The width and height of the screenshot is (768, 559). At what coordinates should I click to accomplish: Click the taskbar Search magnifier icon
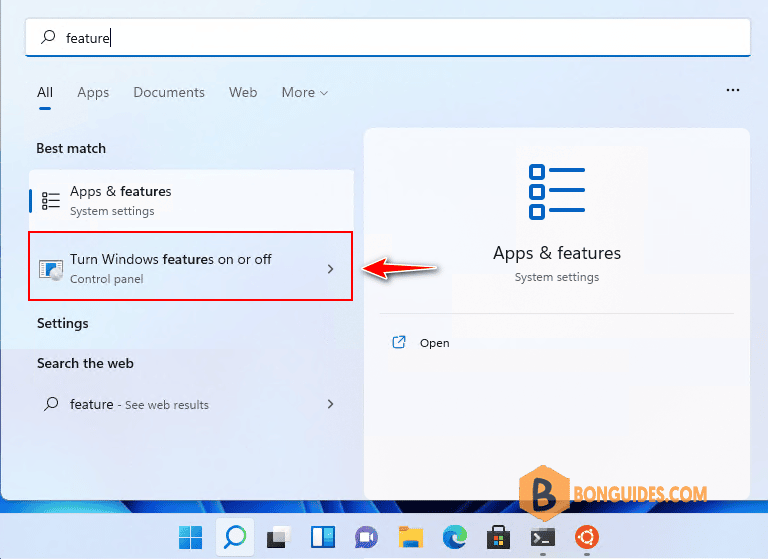click(x=235, y=537)
